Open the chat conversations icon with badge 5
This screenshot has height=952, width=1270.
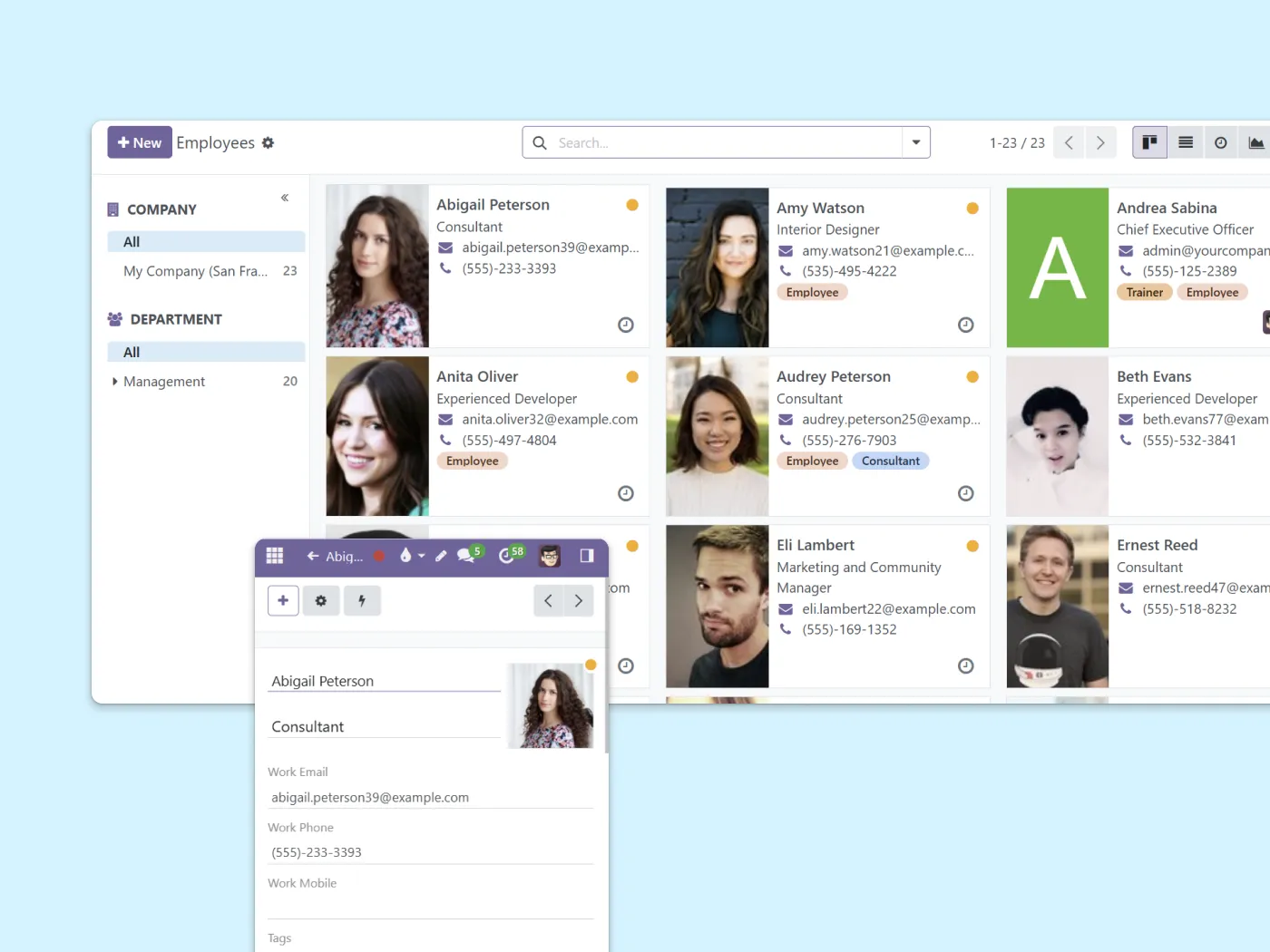pos(467,556)
